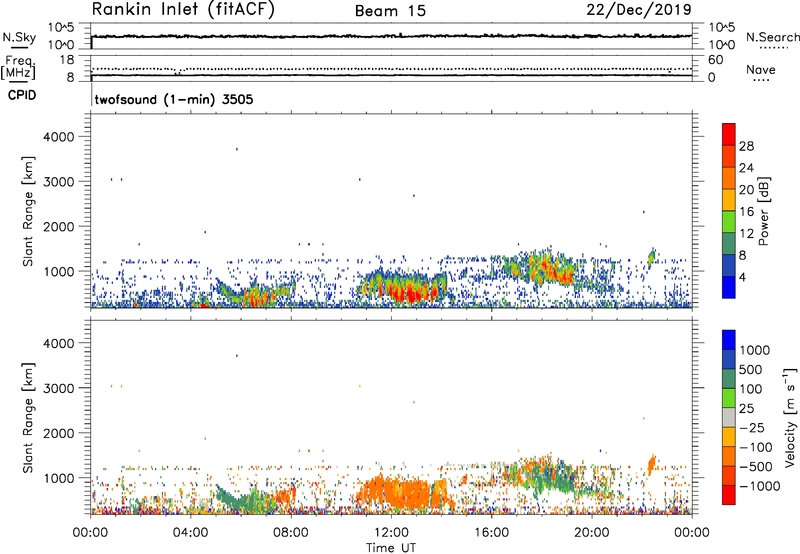Click the "Nave" legend label
This screenshot has height=554, width=800.
click(x=761, y=70)
